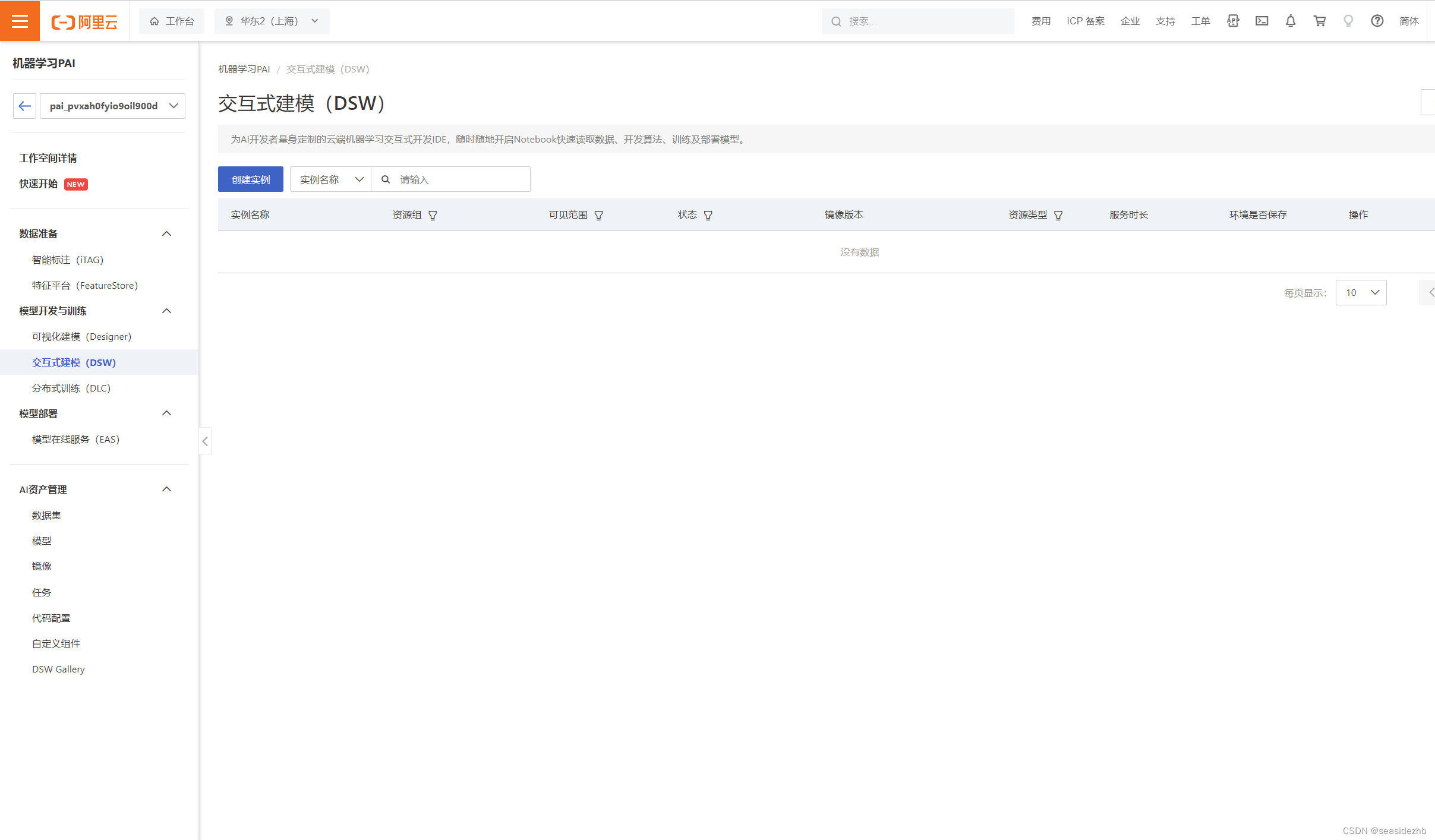The image size is (1435, 840).
Task: Filter by 状态 column funnel
Action: [708, 215]
